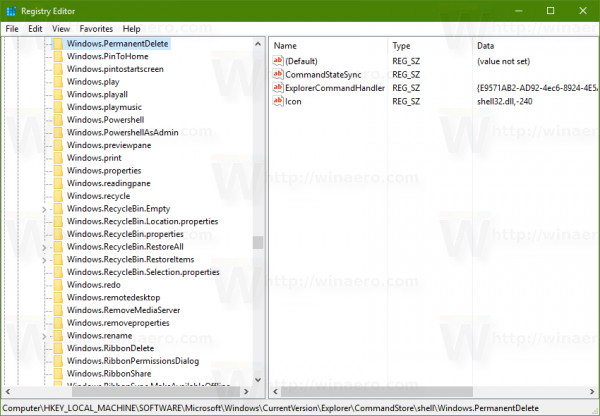Click the values pane horizontal scroll left arrow
600x416 pixels.
click(276, 392)
